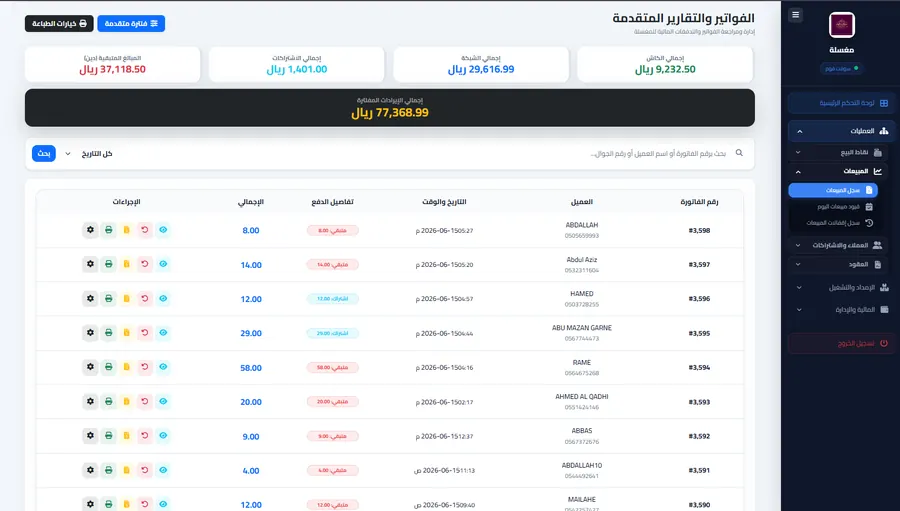
Task: Click تسجيل الخروج to log out
Action: (x=841, y=343)
